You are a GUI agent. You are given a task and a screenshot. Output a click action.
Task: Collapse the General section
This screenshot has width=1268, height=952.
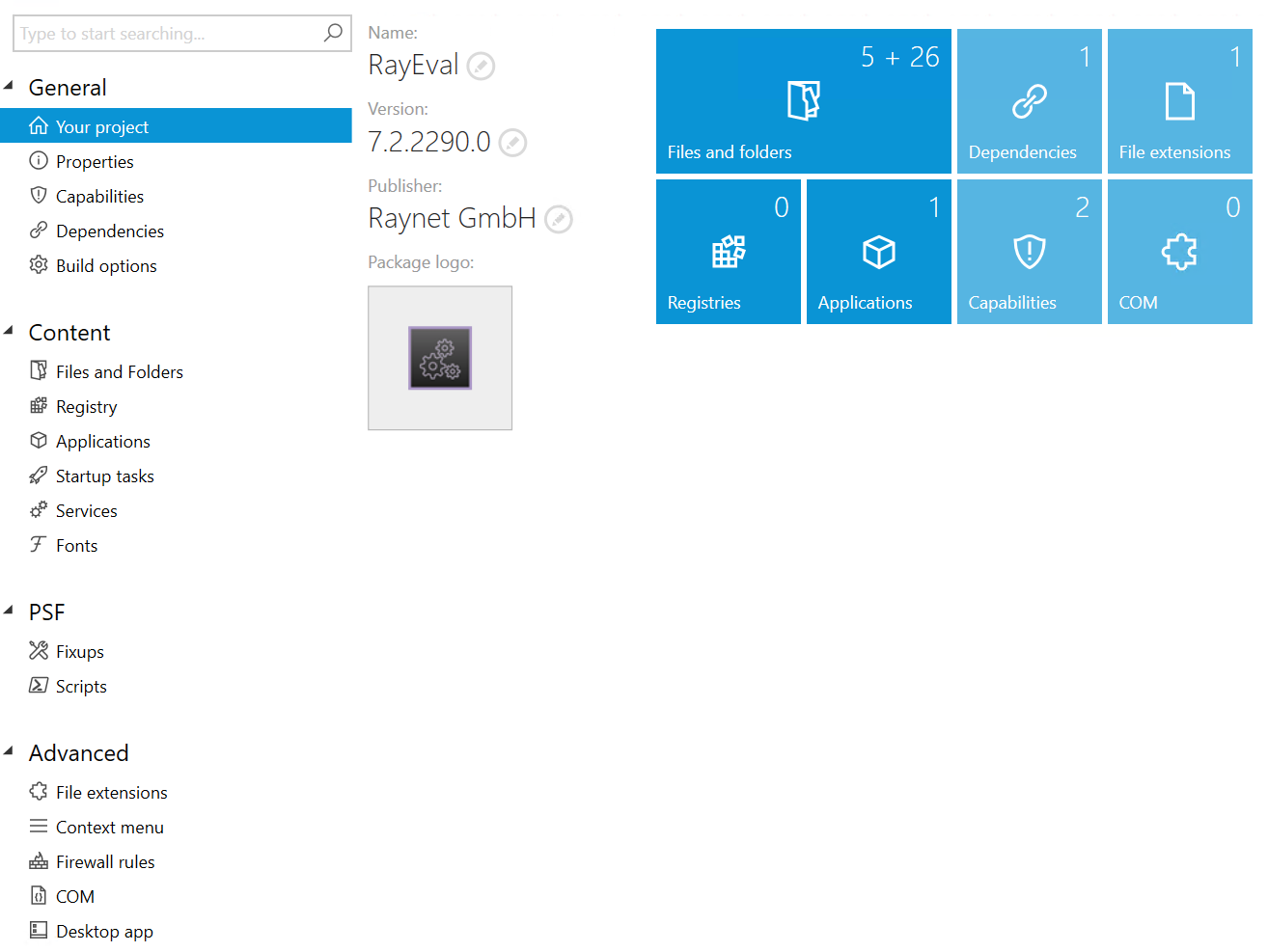(x=10, y=87)
